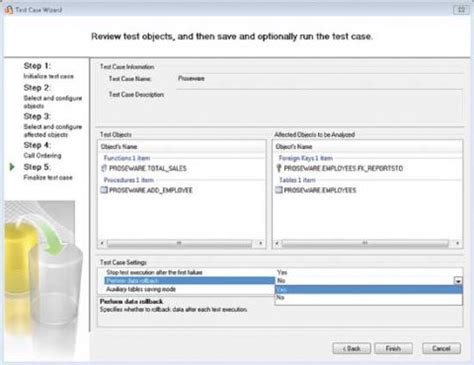Choose Yes in the rollback dropdown list
The width and height of the screenshot is (474, 365).
368,290
